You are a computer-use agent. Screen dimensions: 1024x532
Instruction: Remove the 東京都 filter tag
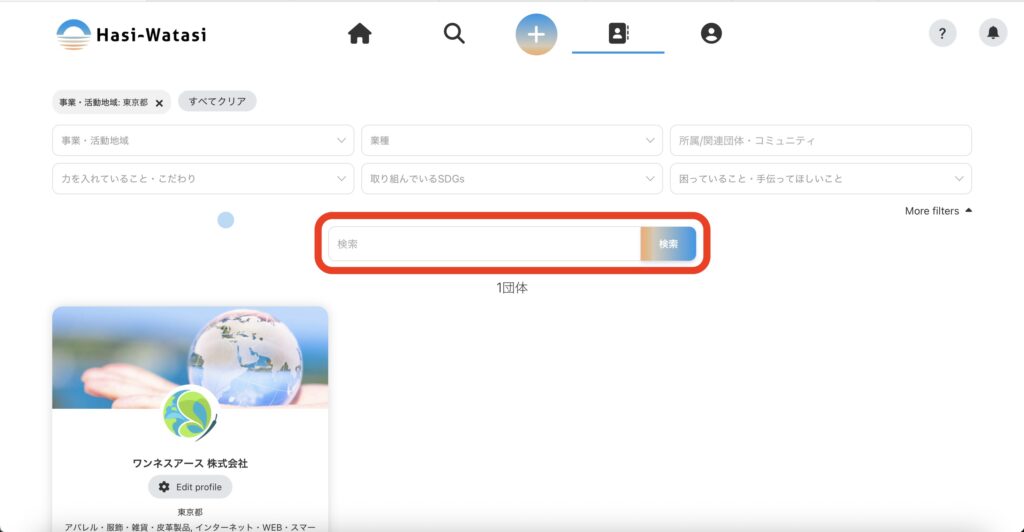click(x=159, y=103)
